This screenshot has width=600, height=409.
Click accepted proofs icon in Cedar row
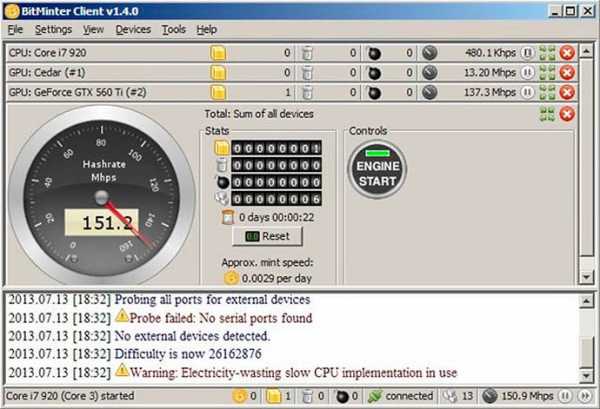coord(218,72)
